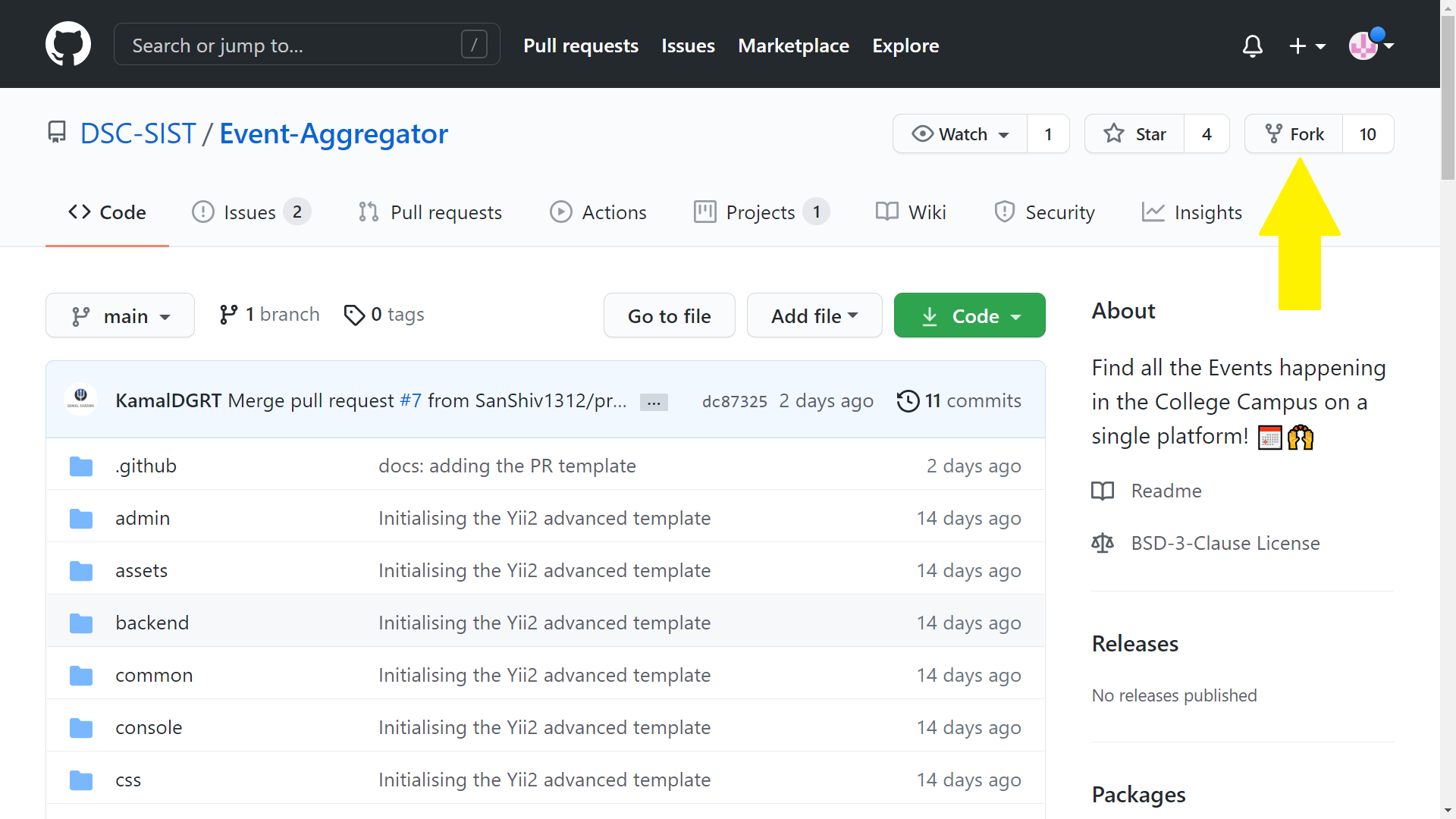
Task: View the stargazers count 4
Action: click(x=1207, y=133)
